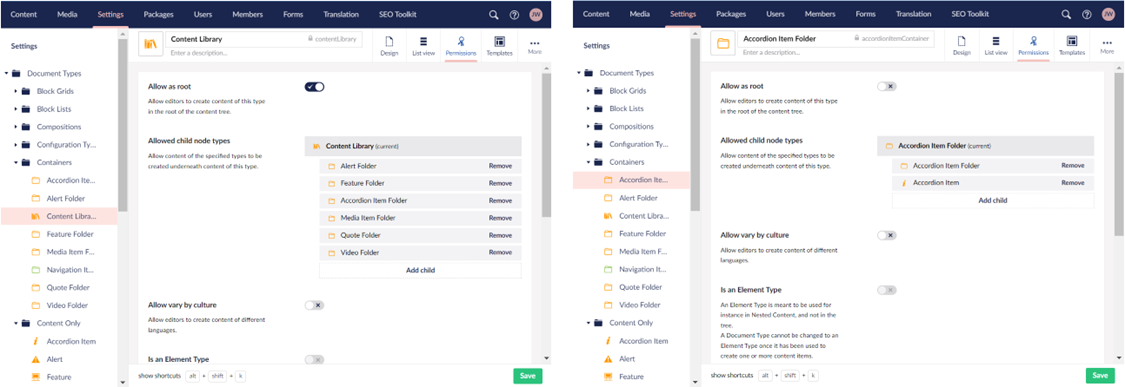
Task: Expand Block Lists in left window tree
Action: coord(16,109)
